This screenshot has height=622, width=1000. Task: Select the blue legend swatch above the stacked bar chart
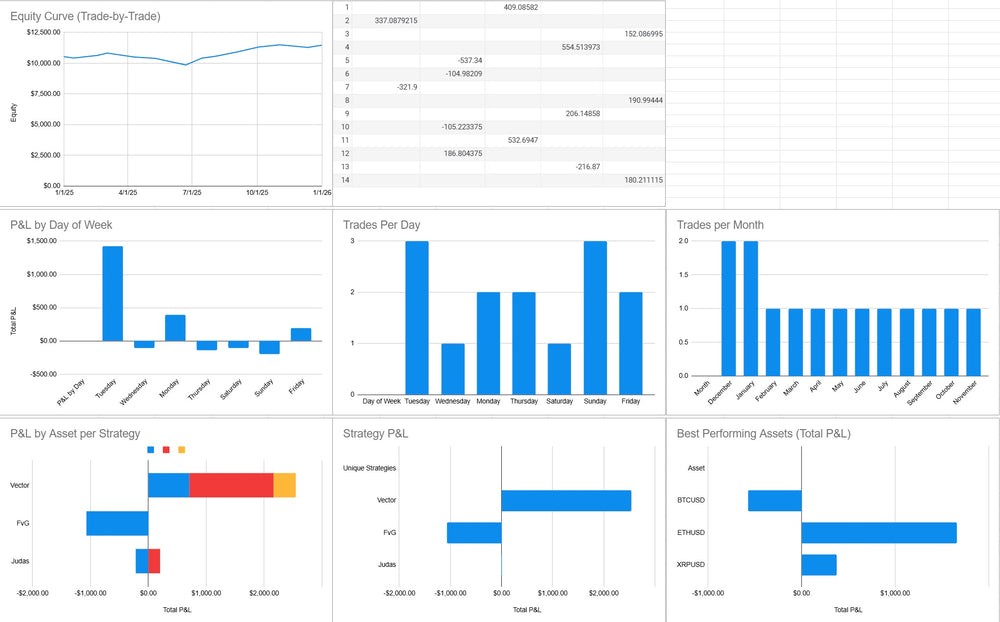coord(151,449)
